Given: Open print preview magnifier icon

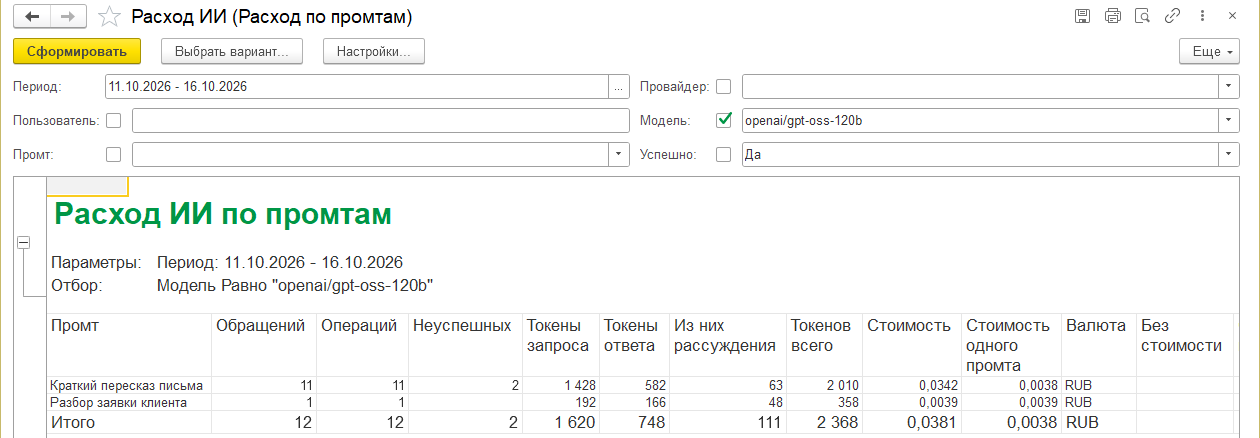Looking at the screenshot, I should [x=1143, y=17].
